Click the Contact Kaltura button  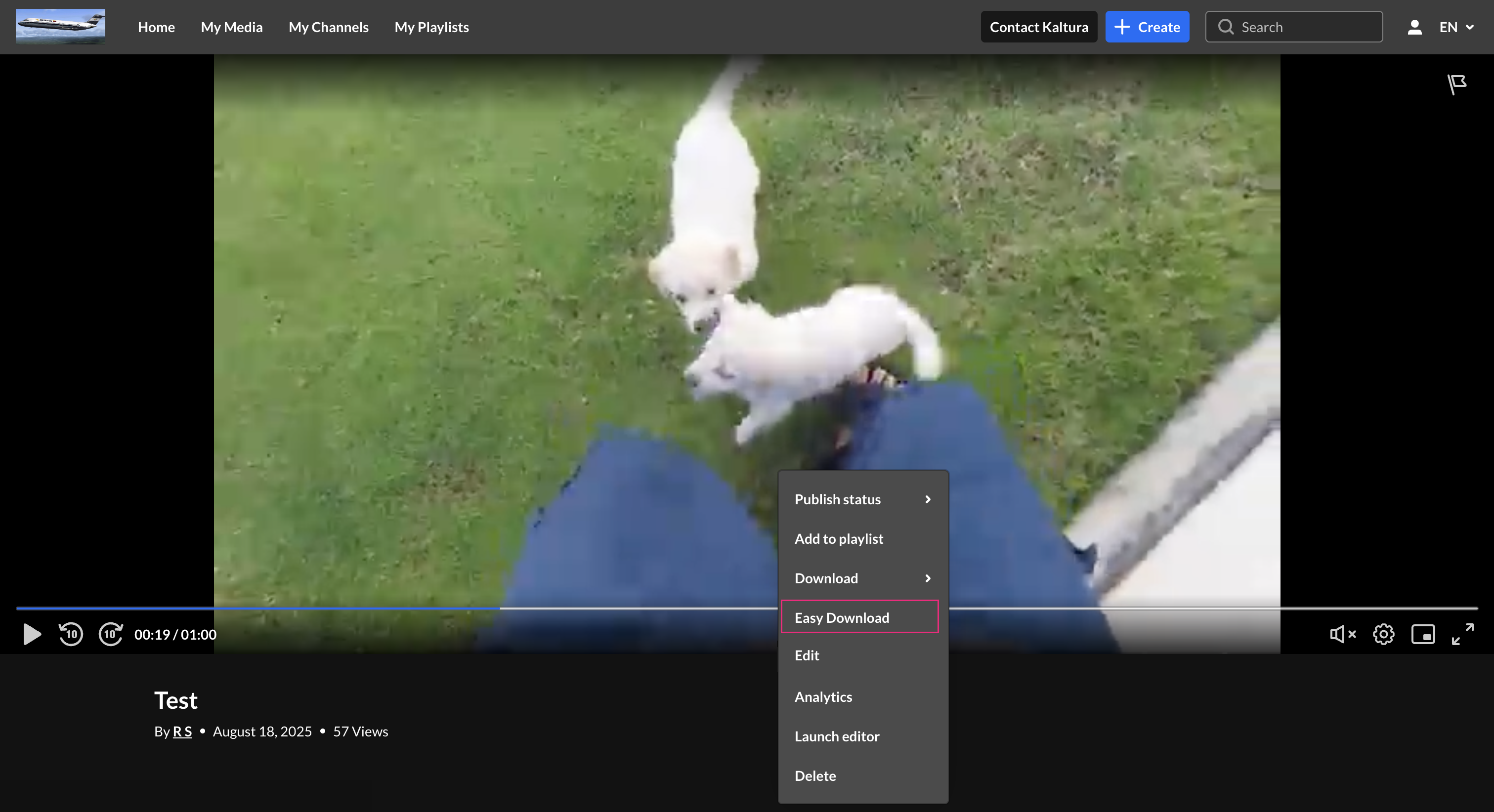tap(1038, 27)
